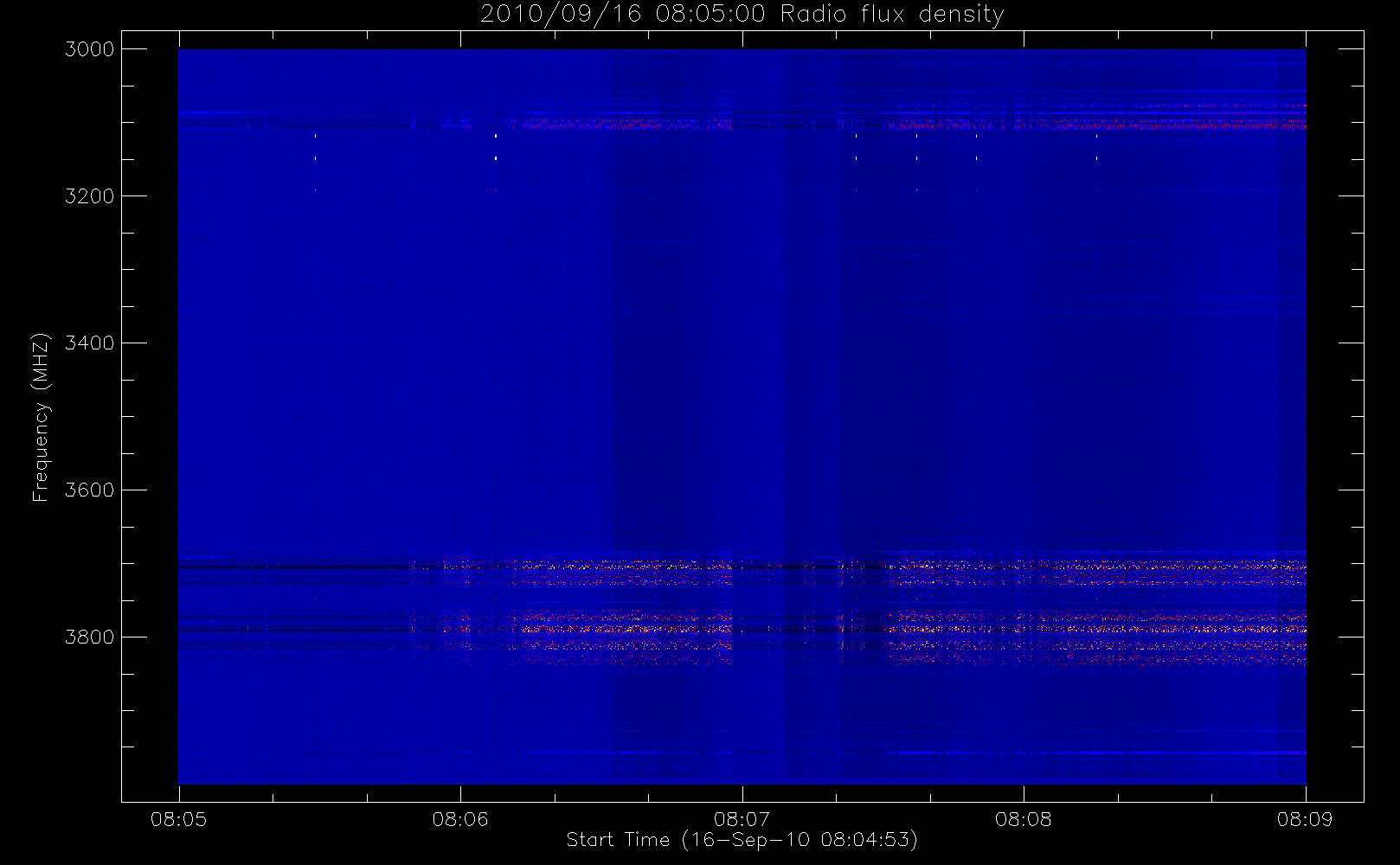Click the plot title 'Radio flux density'

coord(892,15)
